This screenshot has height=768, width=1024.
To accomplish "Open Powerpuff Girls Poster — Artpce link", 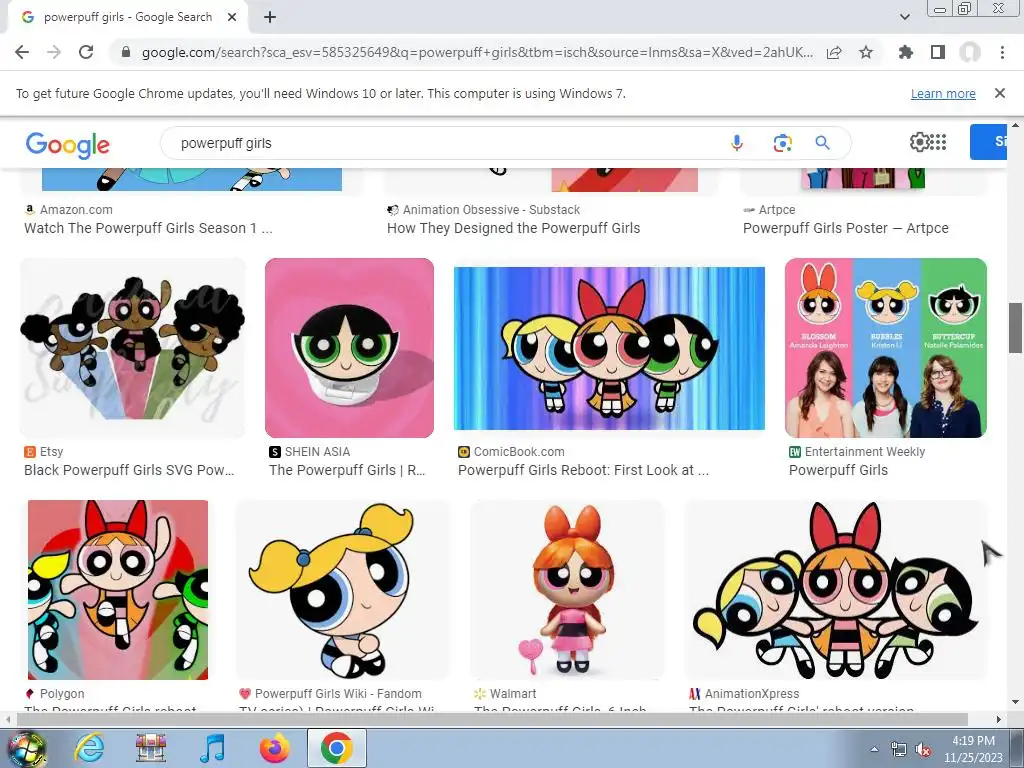I will point(846,228).
